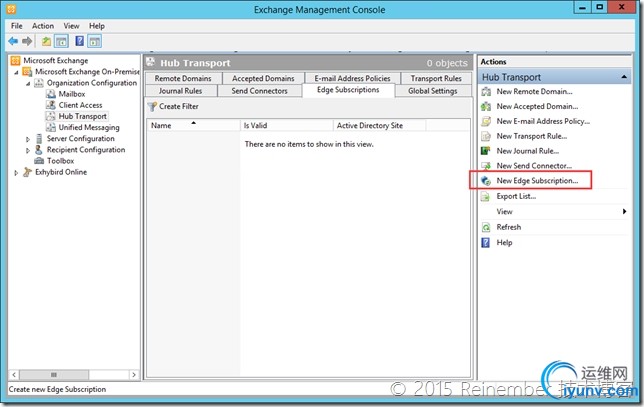Open the View menu in menu bar

(71, 26)
